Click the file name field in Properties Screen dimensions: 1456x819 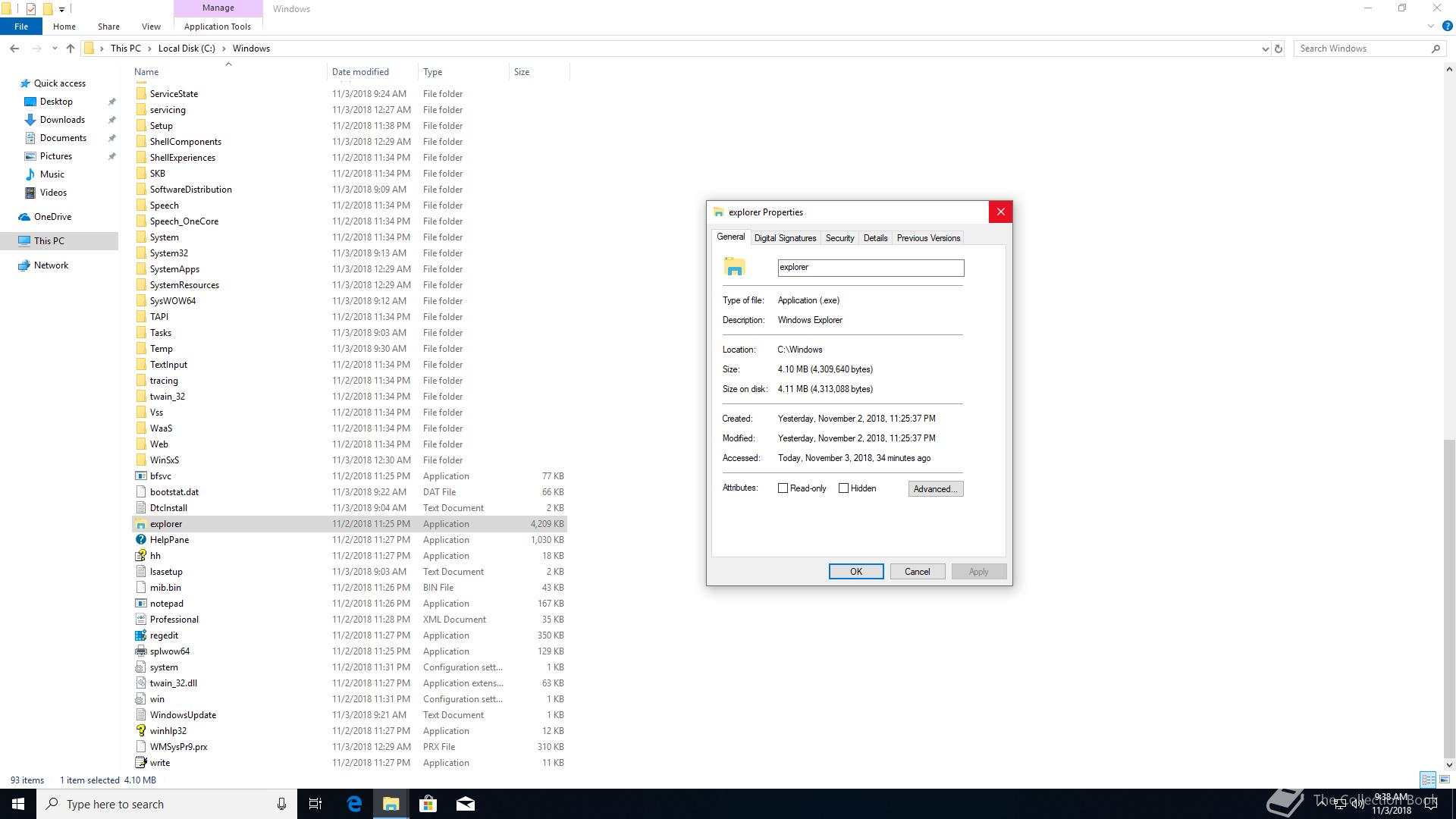[x=871, y=268]
